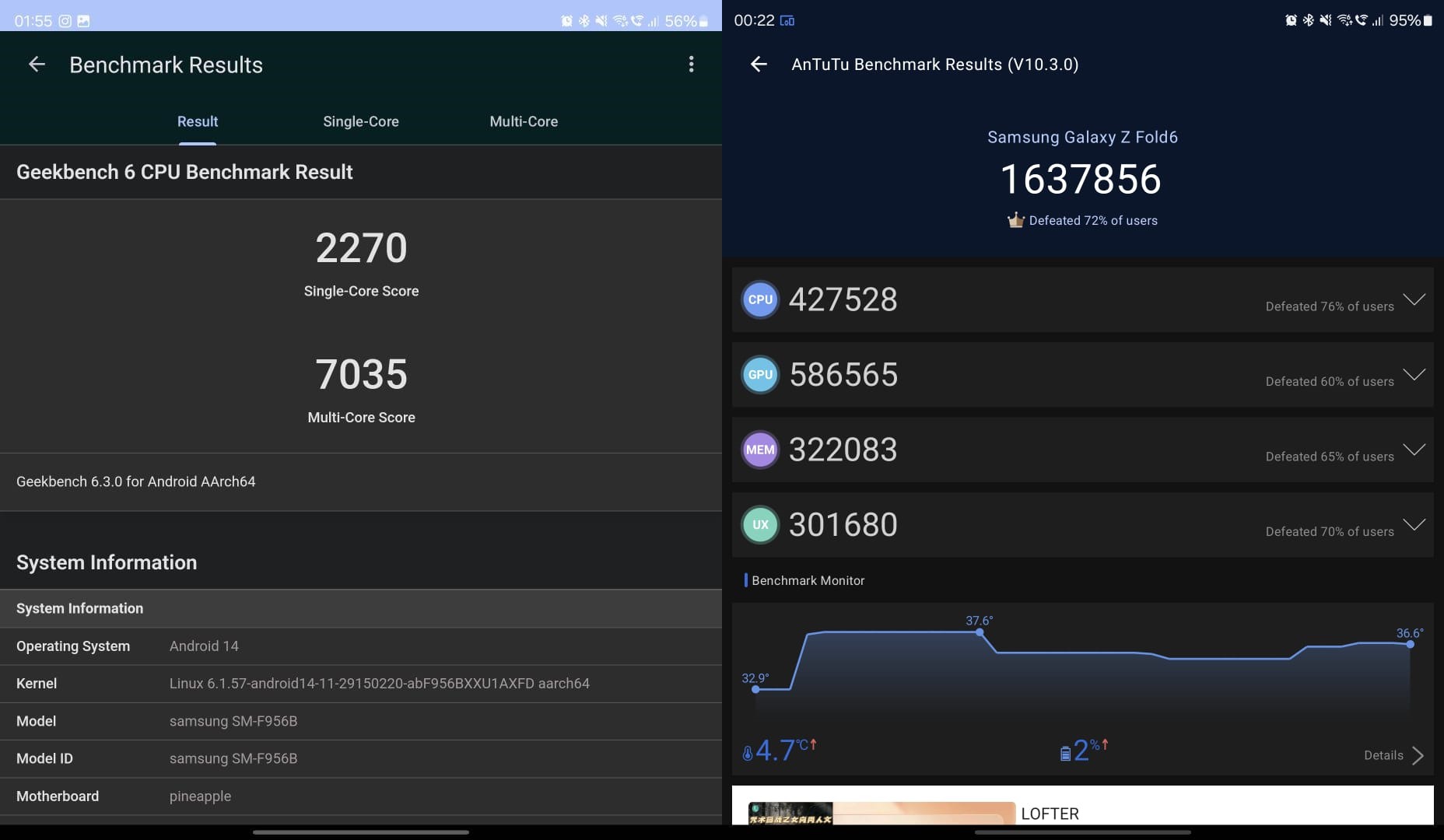Tap the System Information section heading
This screenshot has width=1444, height=840.
107,562
